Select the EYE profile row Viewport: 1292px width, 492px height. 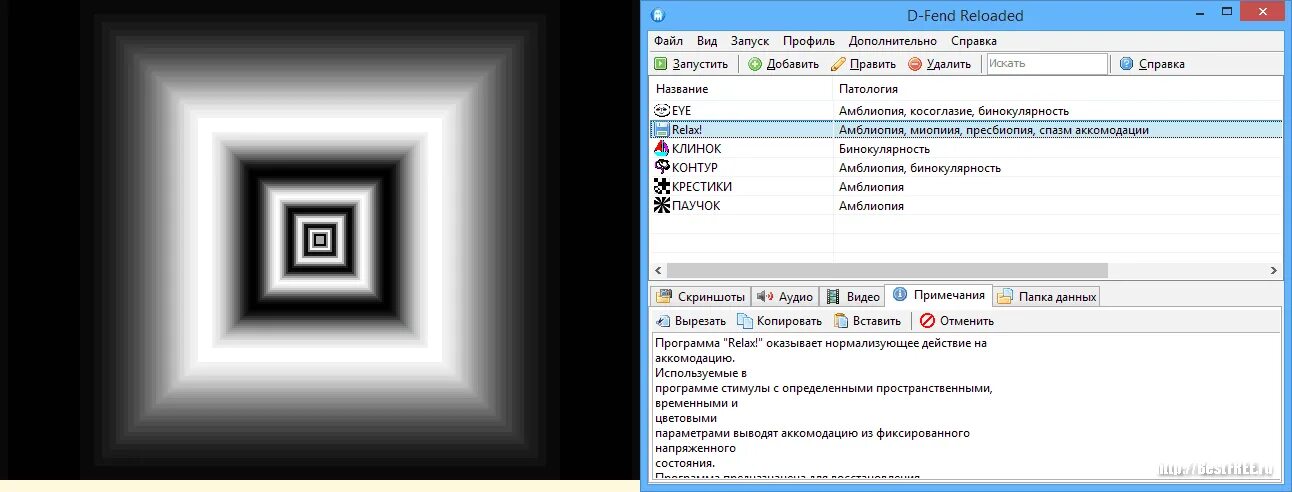pos(966,110)
